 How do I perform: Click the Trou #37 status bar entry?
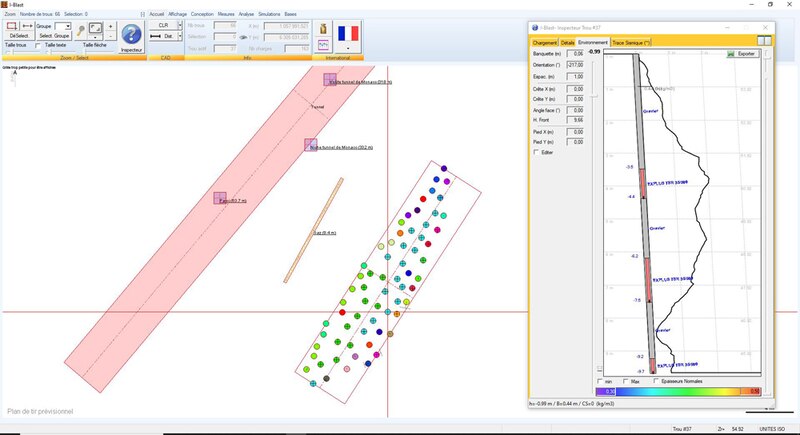click(680, 429)
